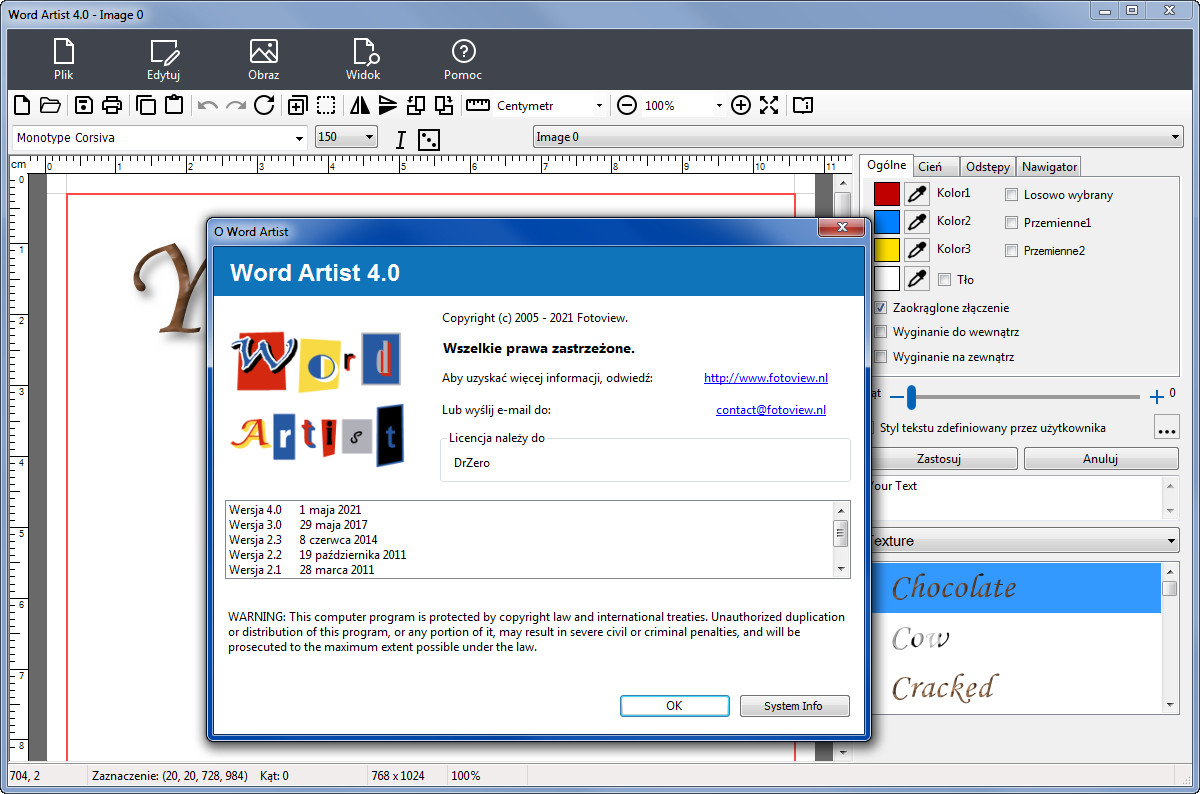Use the eyedropper beside the Tło checkbox

(917, 279)
